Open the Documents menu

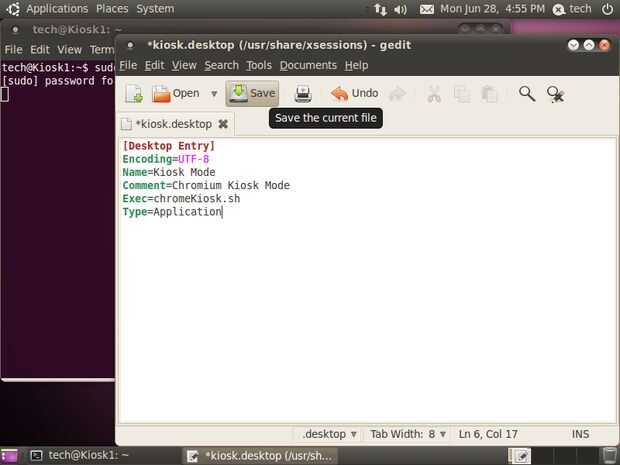pyautogui.click(x=308, y=65)
